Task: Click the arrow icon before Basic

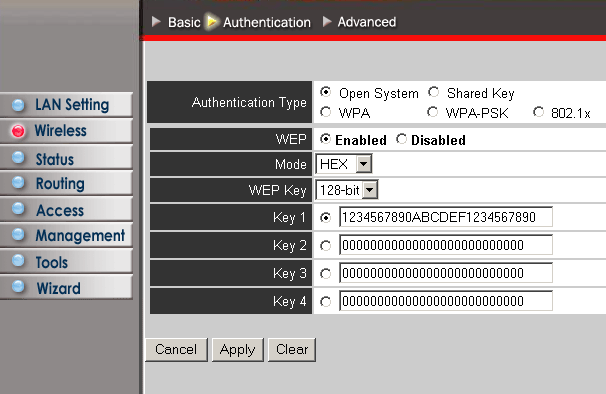Action: pyautogui.click(x=156, y=22)
